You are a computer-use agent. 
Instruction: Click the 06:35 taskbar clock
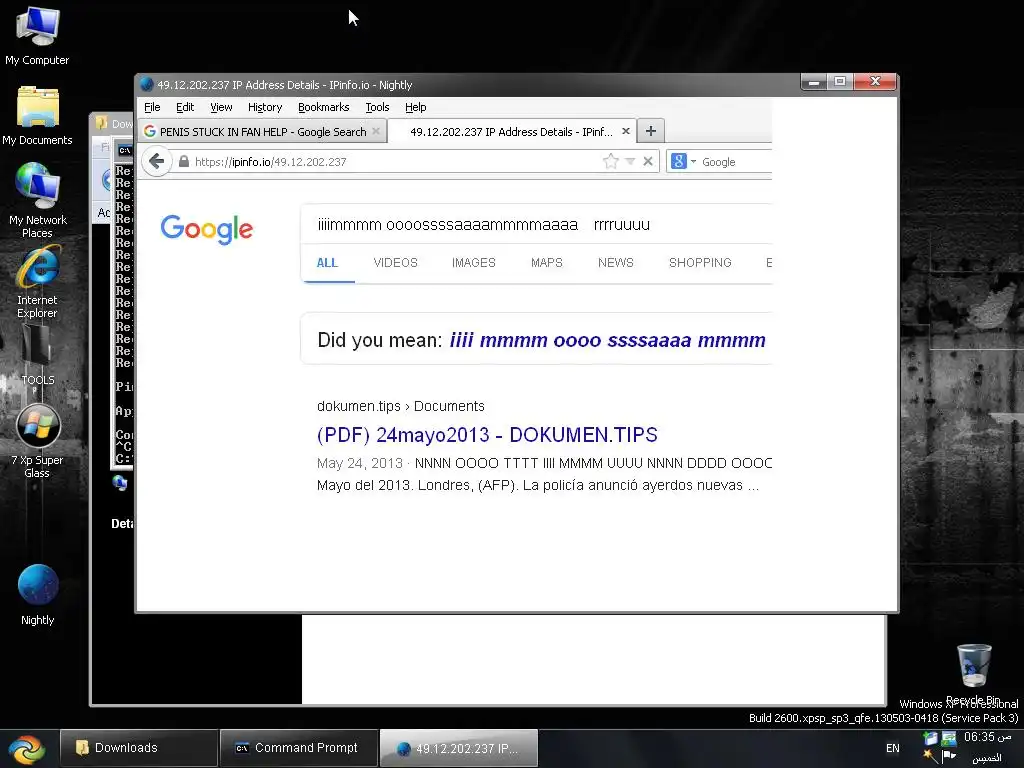(987, 737)
